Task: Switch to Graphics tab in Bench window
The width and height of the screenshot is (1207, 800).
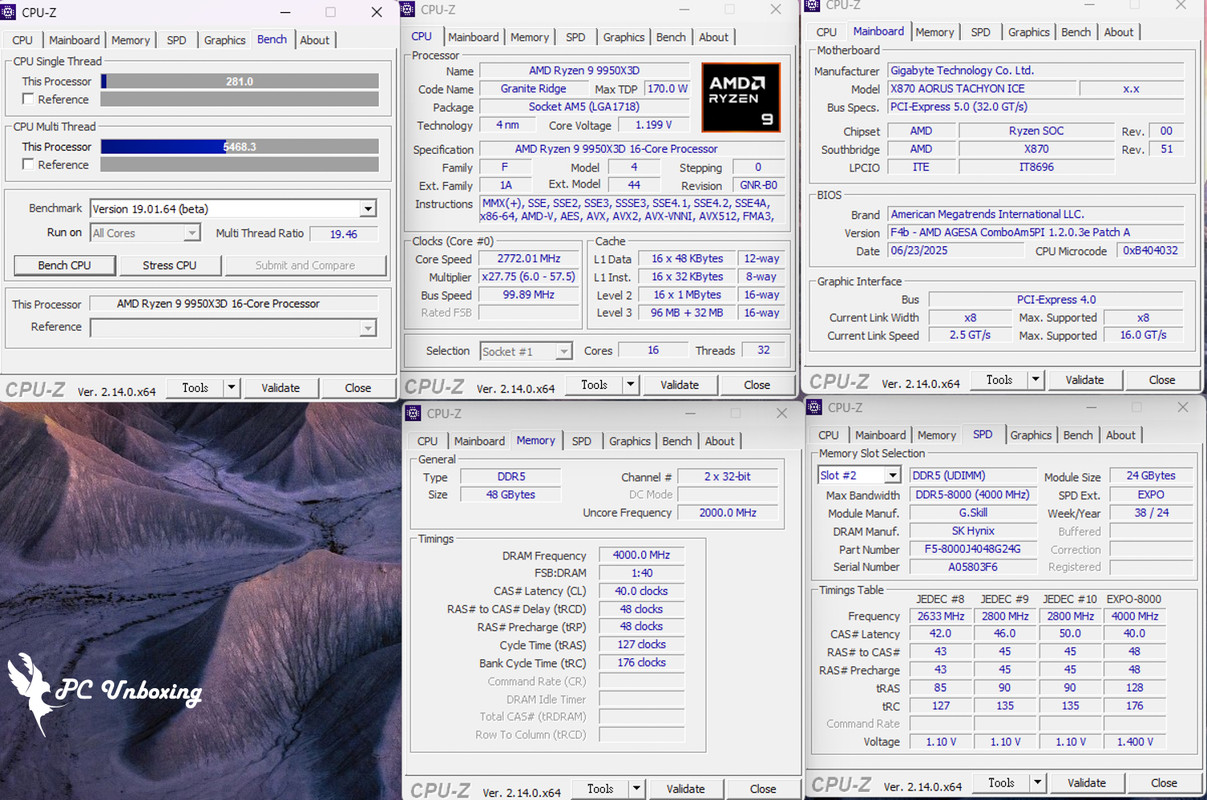Action: (224, 40)
